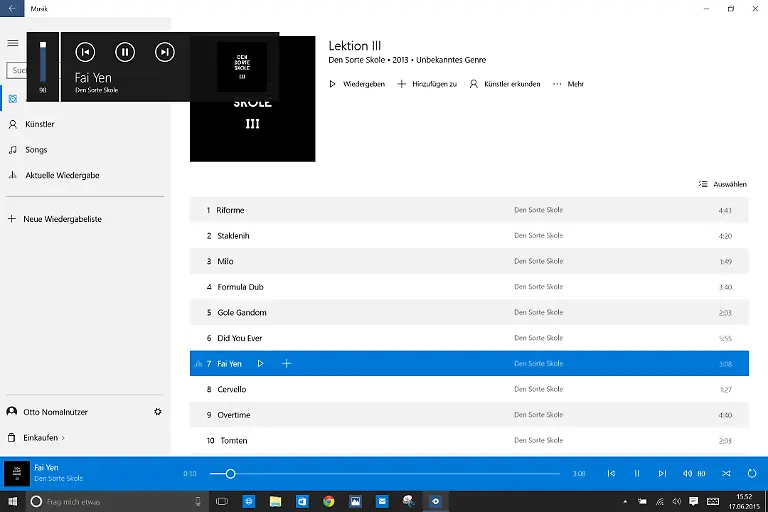Viewport: 768px width, 512px height.
Task: Go to Songs in the sidebar
Action: 36,150
